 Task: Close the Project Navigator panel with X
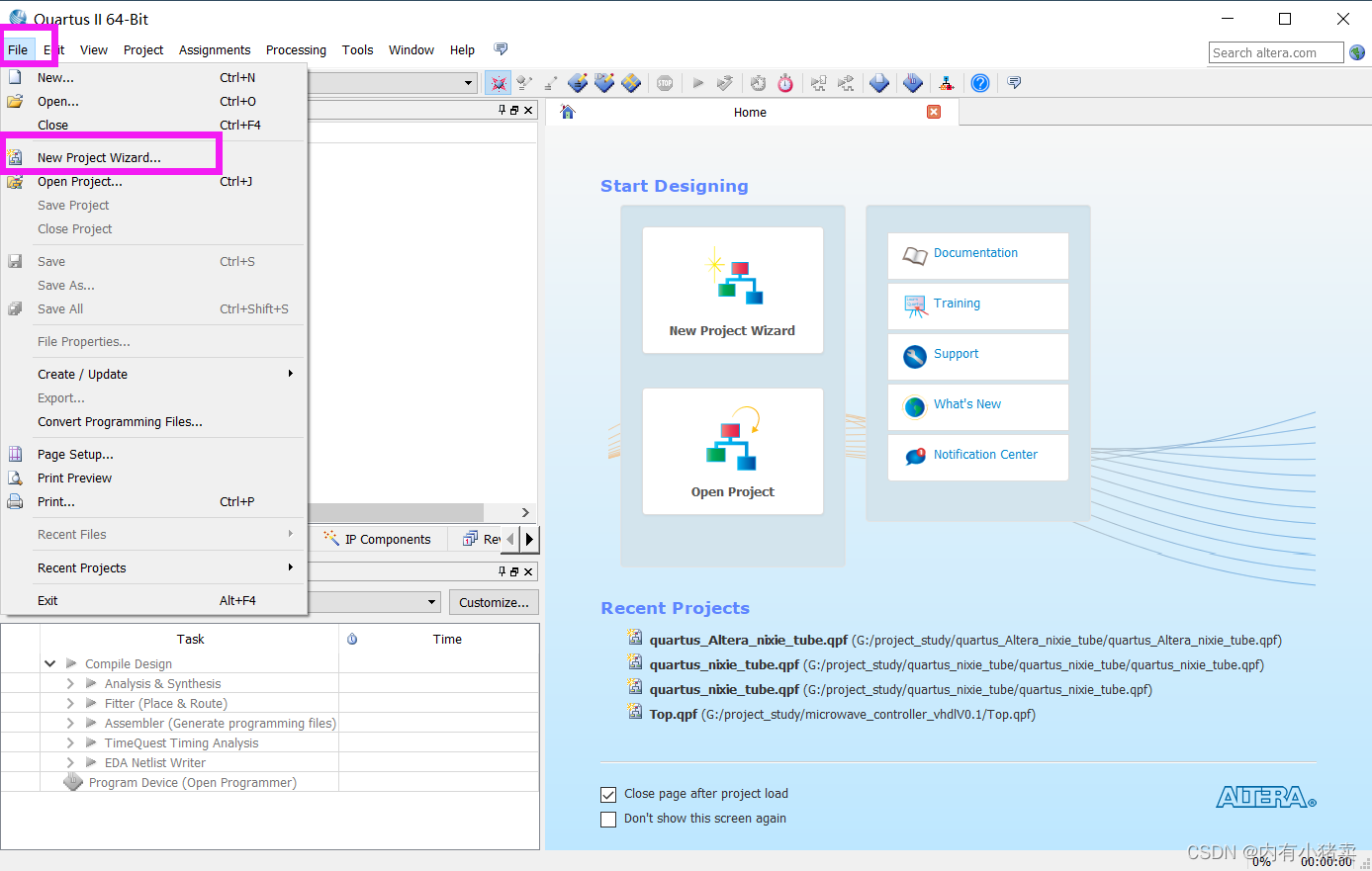click(x=528, y=110)
